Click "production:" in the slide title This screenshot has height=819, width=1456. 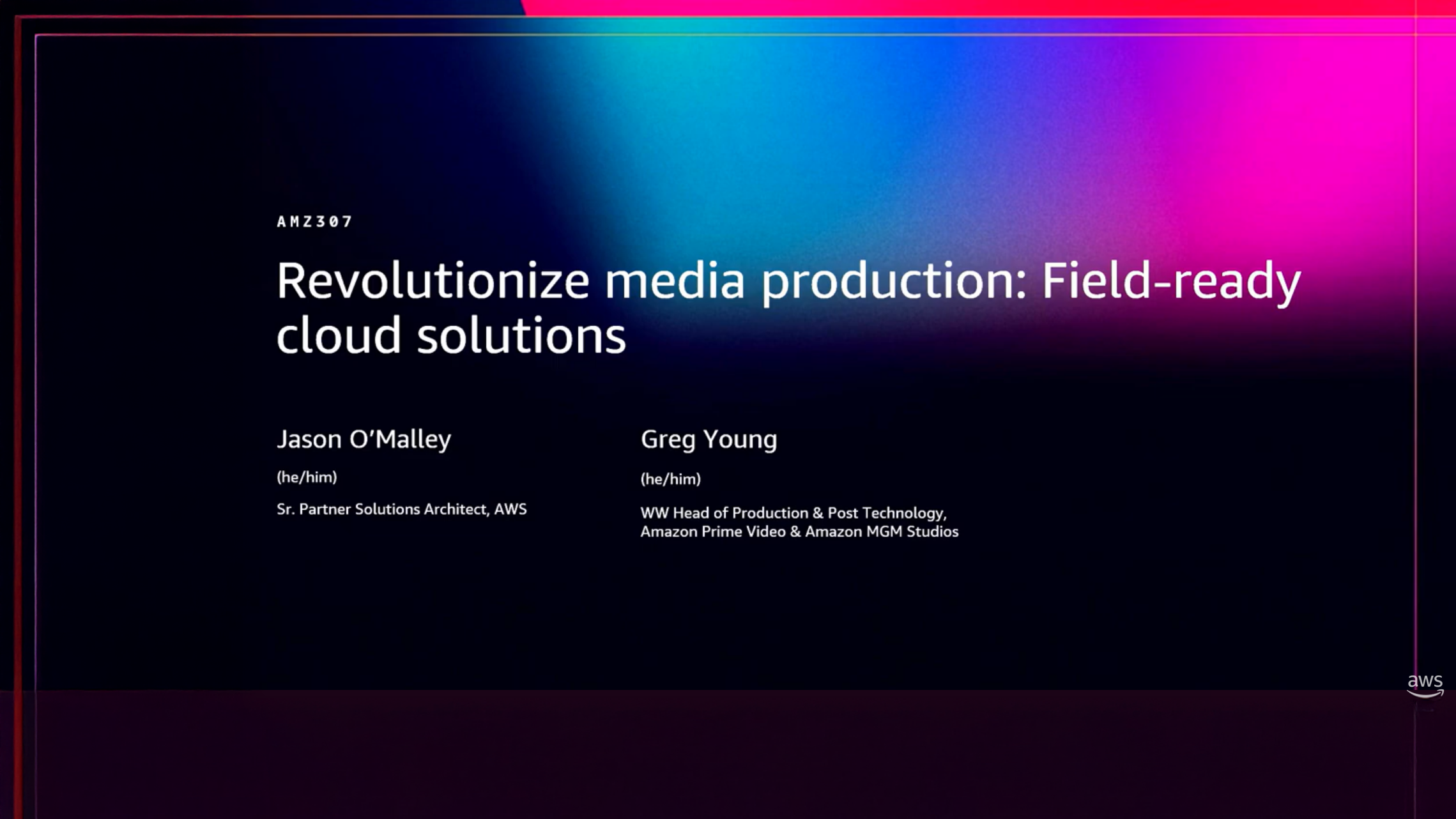893,282
